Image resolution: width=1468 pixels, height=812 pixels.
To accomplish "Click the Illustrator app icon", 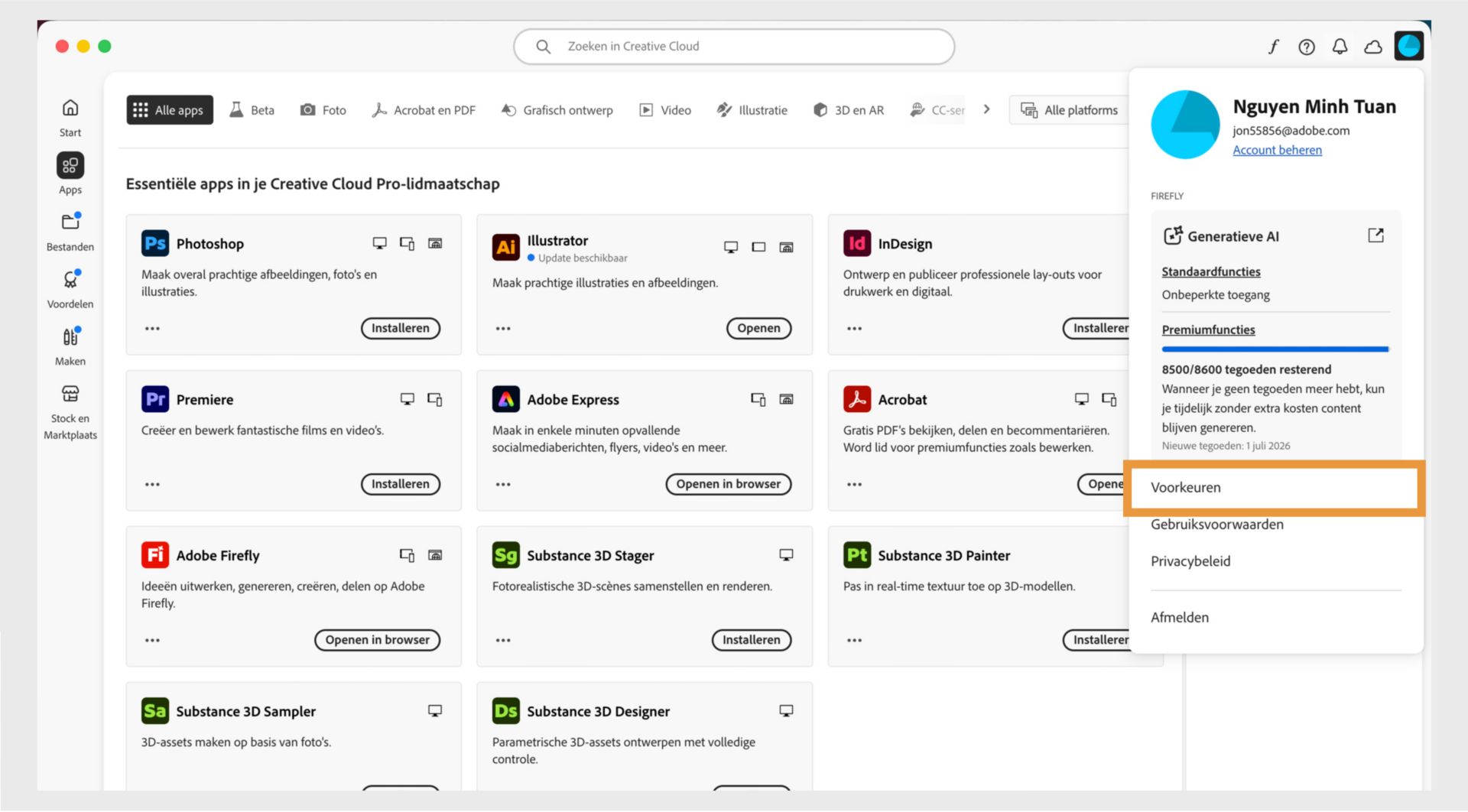I will 506,246.
